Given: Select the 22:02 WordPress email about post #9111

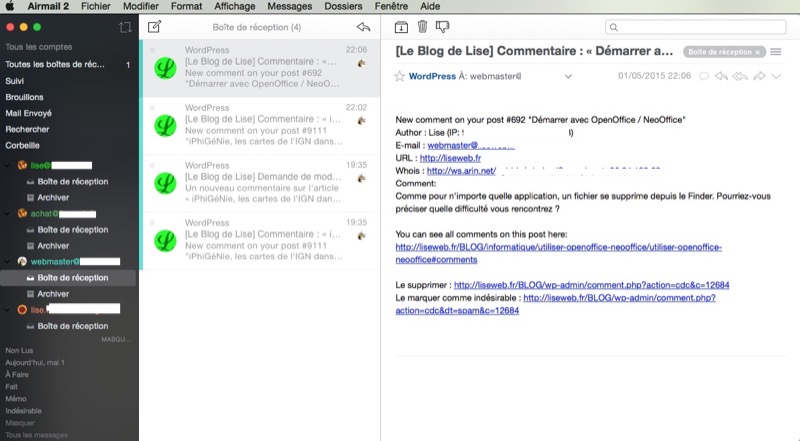Looking at the screenshot, I should click(260, 125).
